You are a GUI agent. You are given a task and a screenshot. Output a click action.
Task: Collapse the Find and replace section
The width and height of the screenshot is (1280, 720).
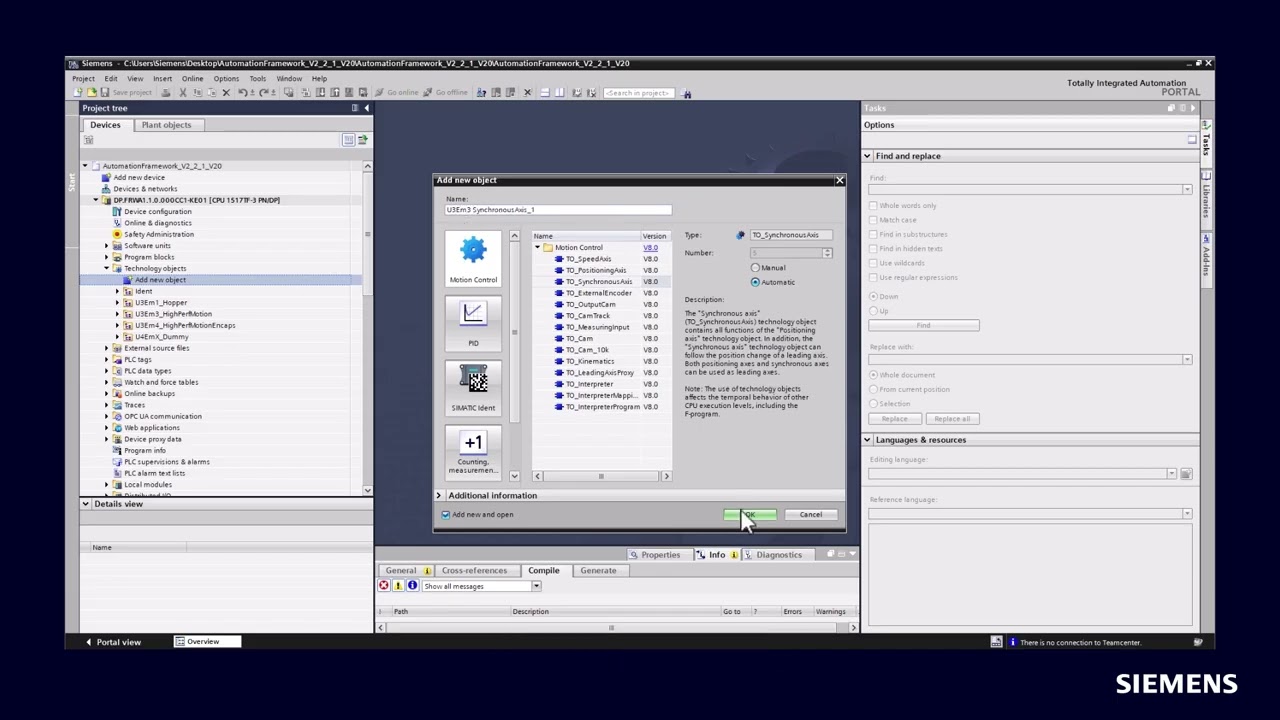pyautogui.click(x=867, y=156)
